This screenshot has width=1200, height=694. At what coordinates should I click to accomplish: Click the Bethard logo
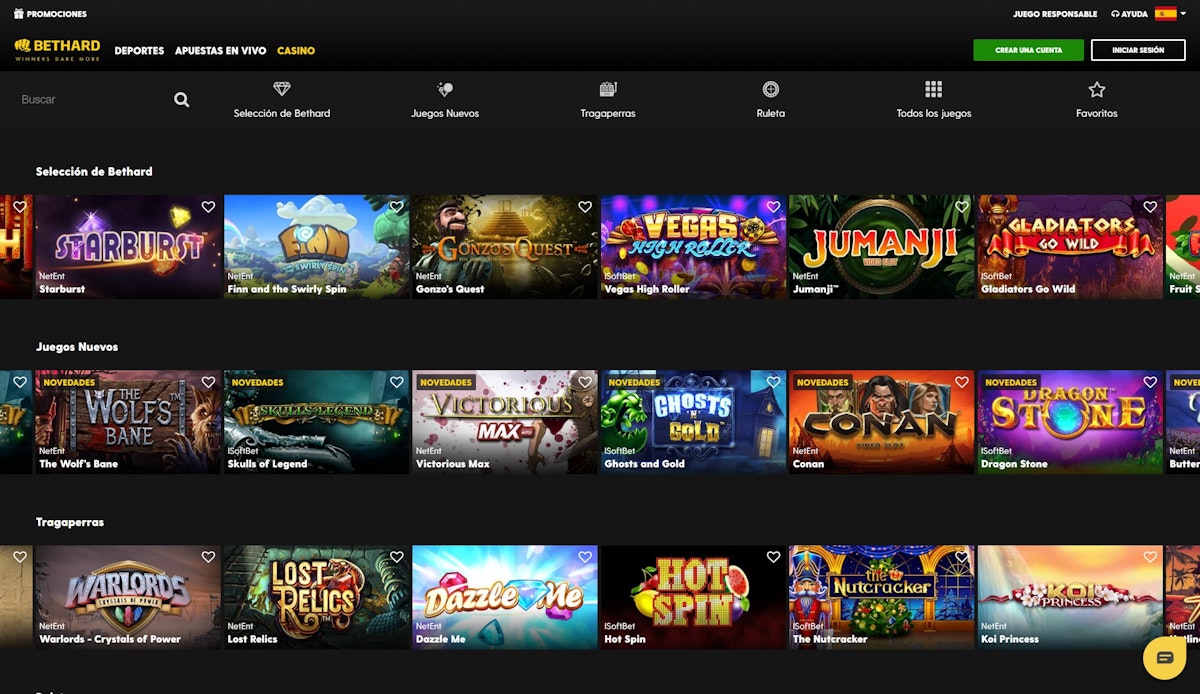click(57, 50)
